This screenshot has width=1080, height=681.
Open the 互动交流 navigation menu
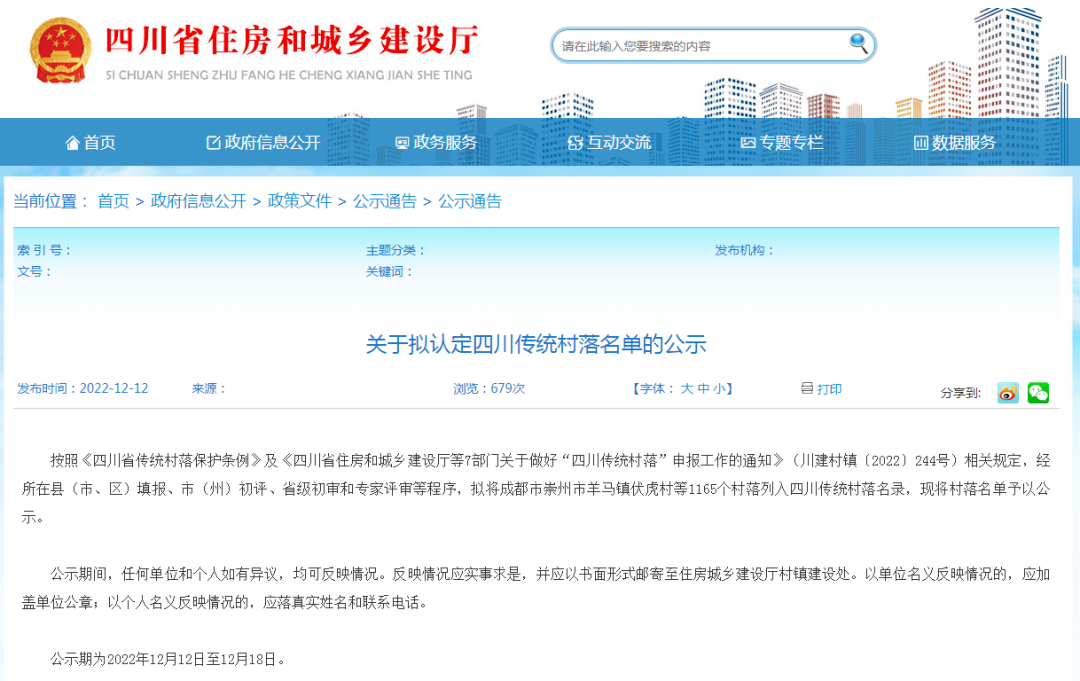click(x=621, y=142)
